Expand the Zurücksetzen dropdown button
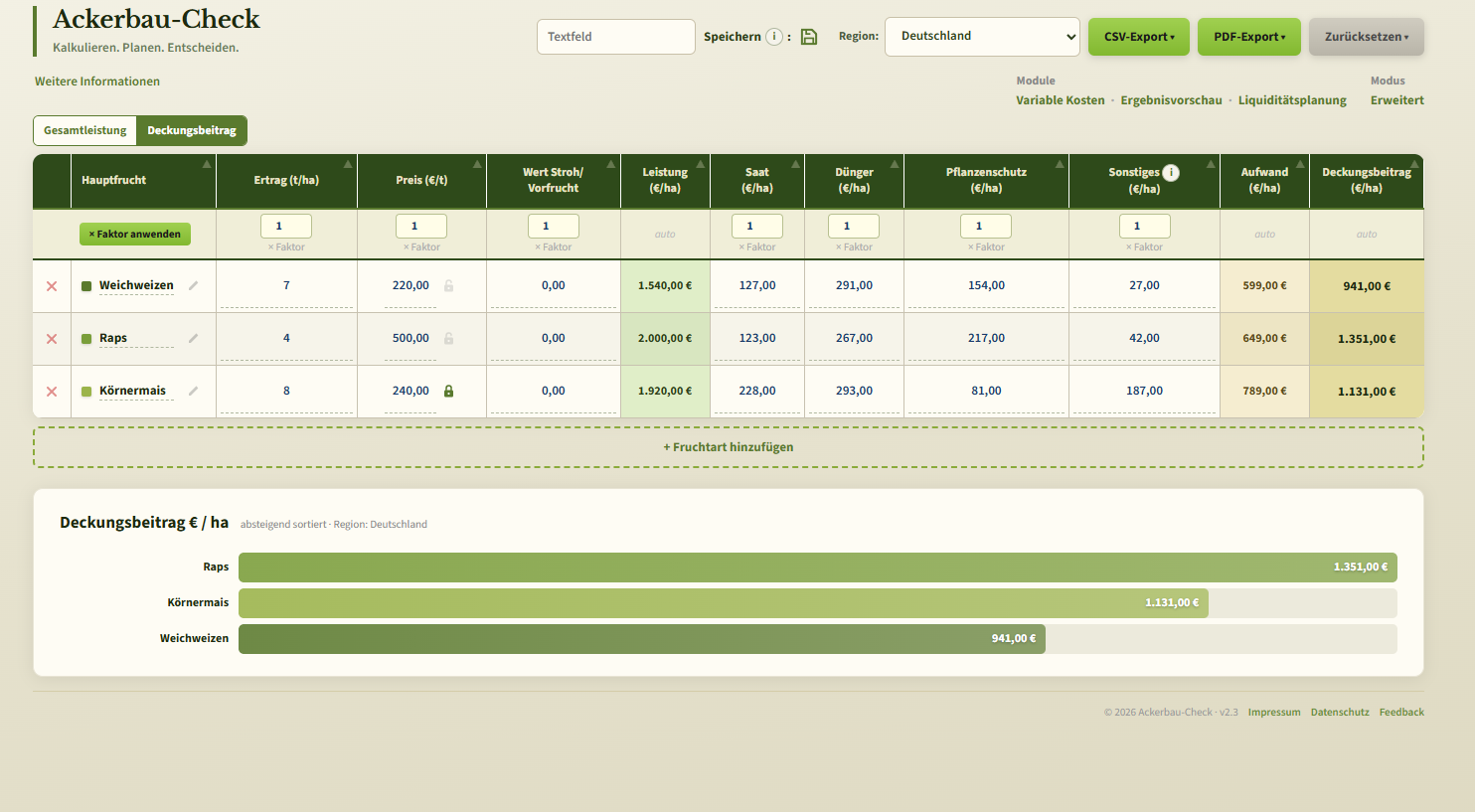 [1367, 37]
